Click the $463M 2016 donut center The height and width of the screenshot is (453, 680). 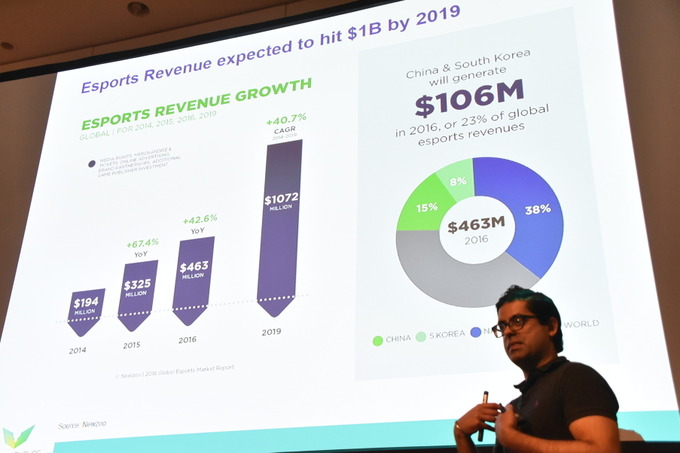(x=476, y=229)
